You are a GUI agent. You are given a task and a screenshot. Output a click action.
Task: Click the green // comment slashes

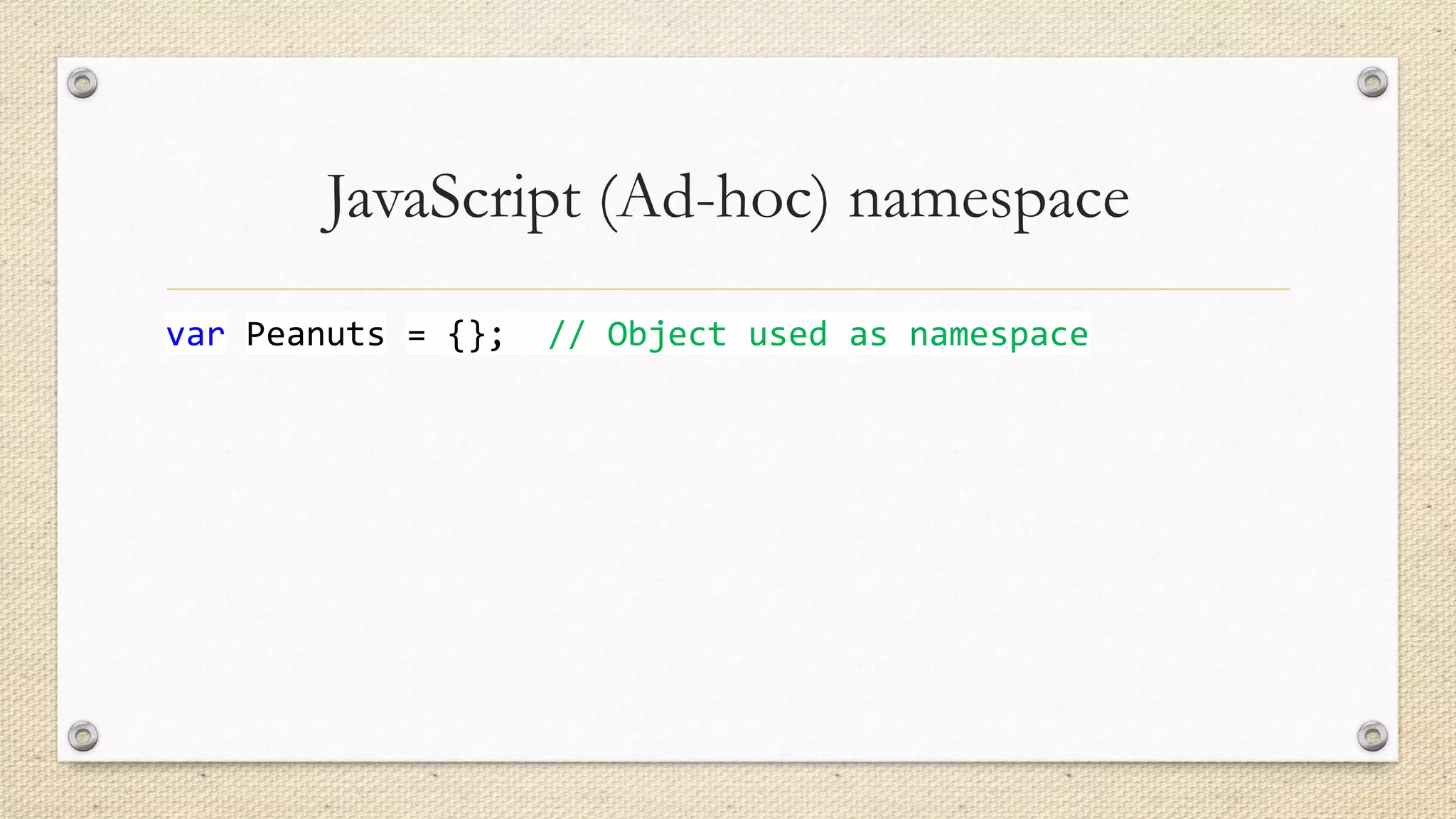[x=567, y=334]
